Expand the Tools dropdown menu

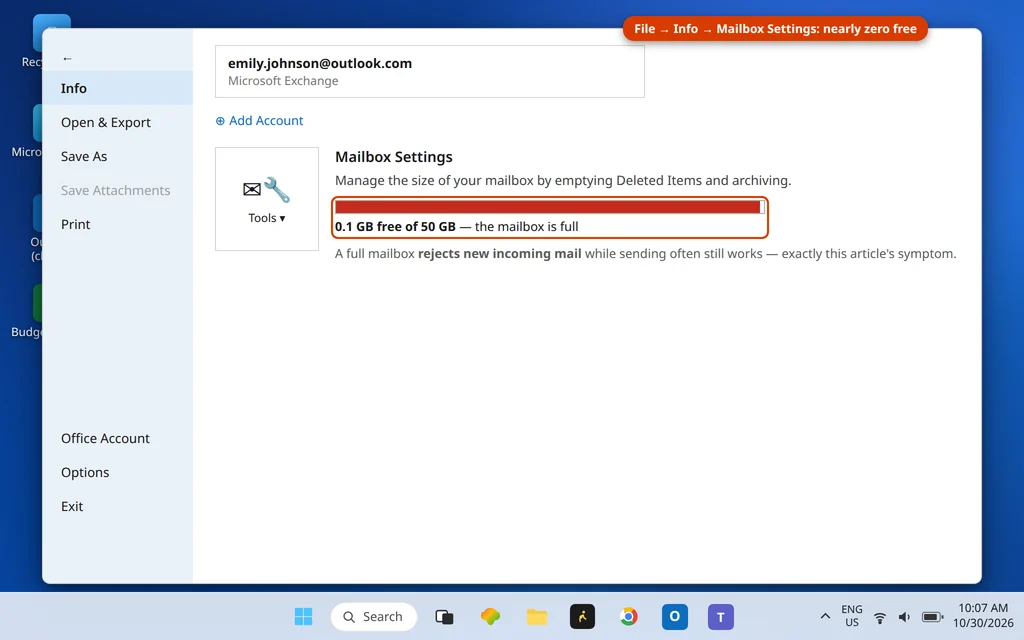[266, 218]
